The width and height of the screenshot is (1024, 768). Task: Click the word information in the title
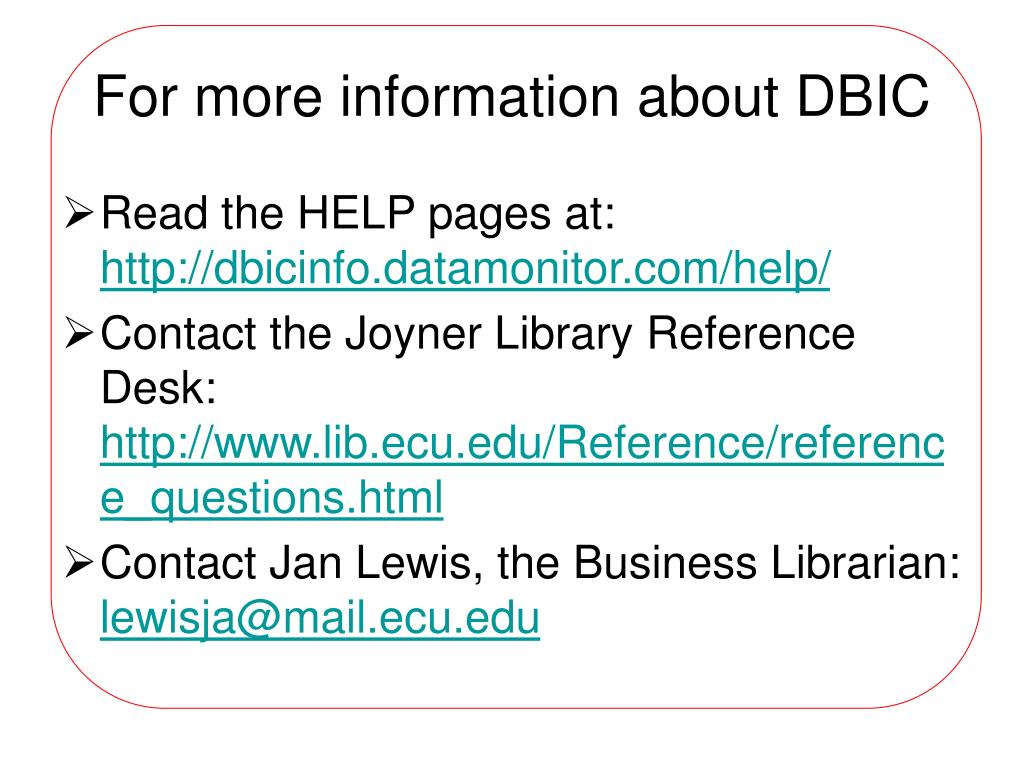click(479, 97)
